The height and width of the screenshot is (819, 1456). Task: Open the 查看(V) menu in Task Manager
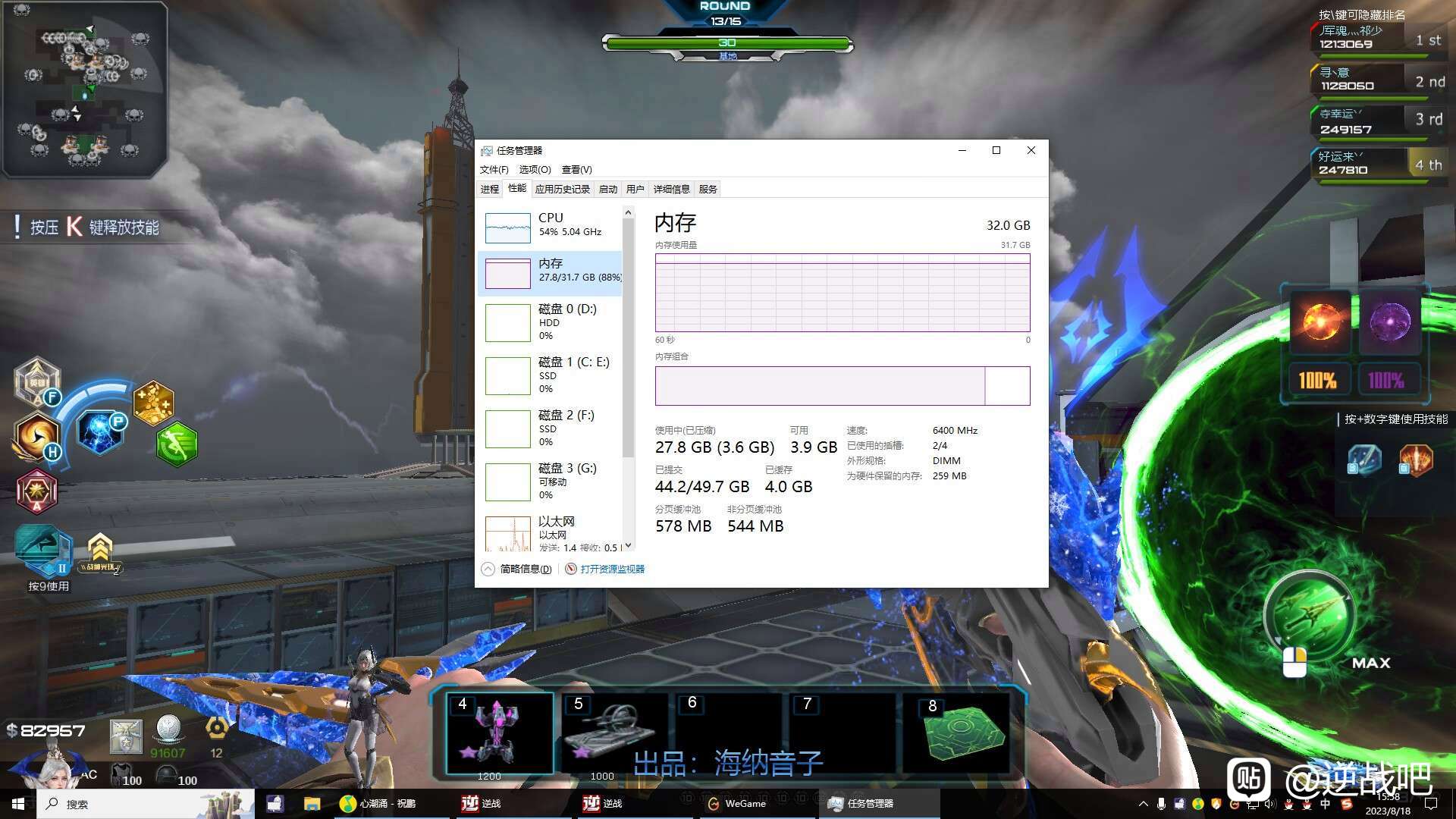coord(576,169)
